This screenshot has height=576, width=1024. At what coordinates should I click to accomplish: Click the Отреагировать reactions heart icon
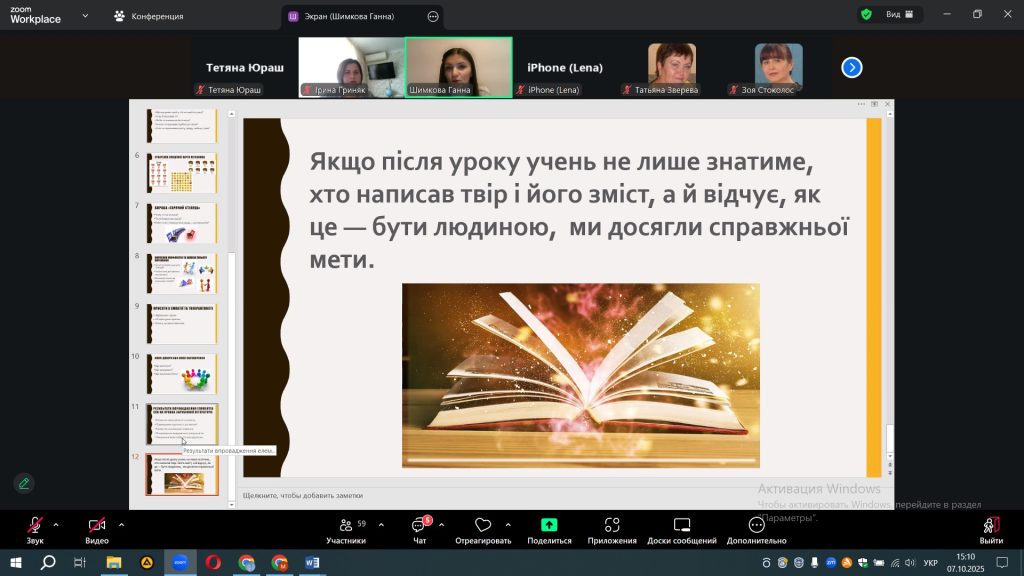click(x=483, y=526)
